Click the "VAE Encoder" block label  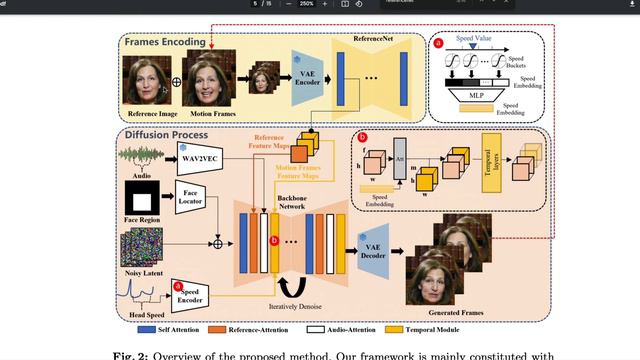pyautogui.click(x=307, y=78)
